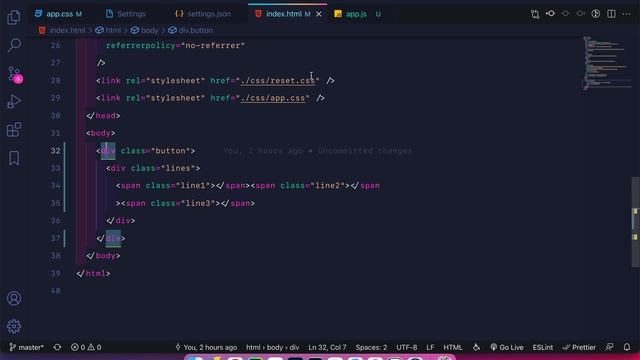Image resolution: width=640 pixels, height=360 pixels.
Task: Open the Source Control view
Action: tap(15, 74)
